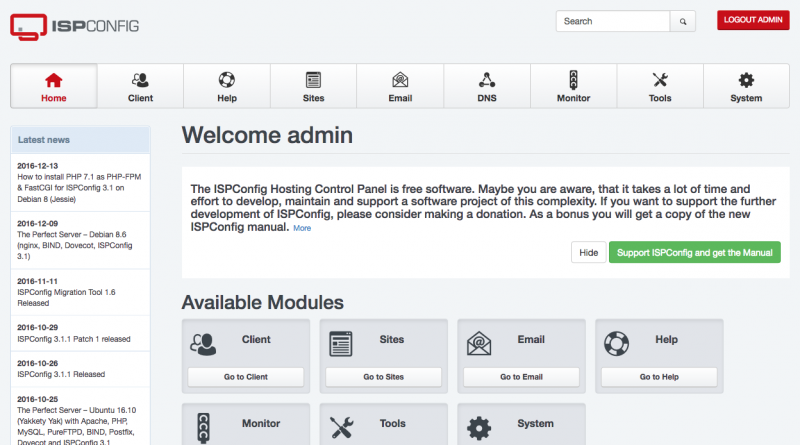Switch to the Sites tab label

click(x=313, y=98)
